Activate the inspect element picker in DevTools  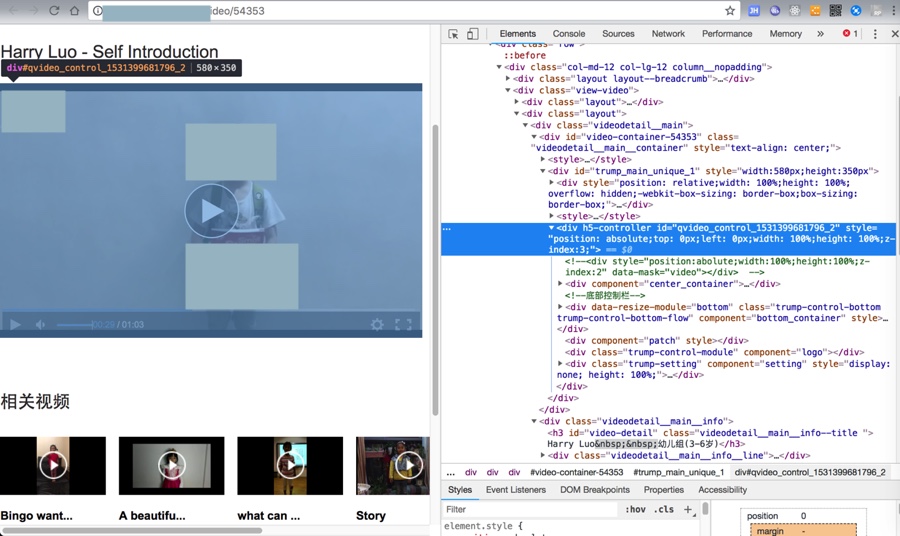click(453, 34)
